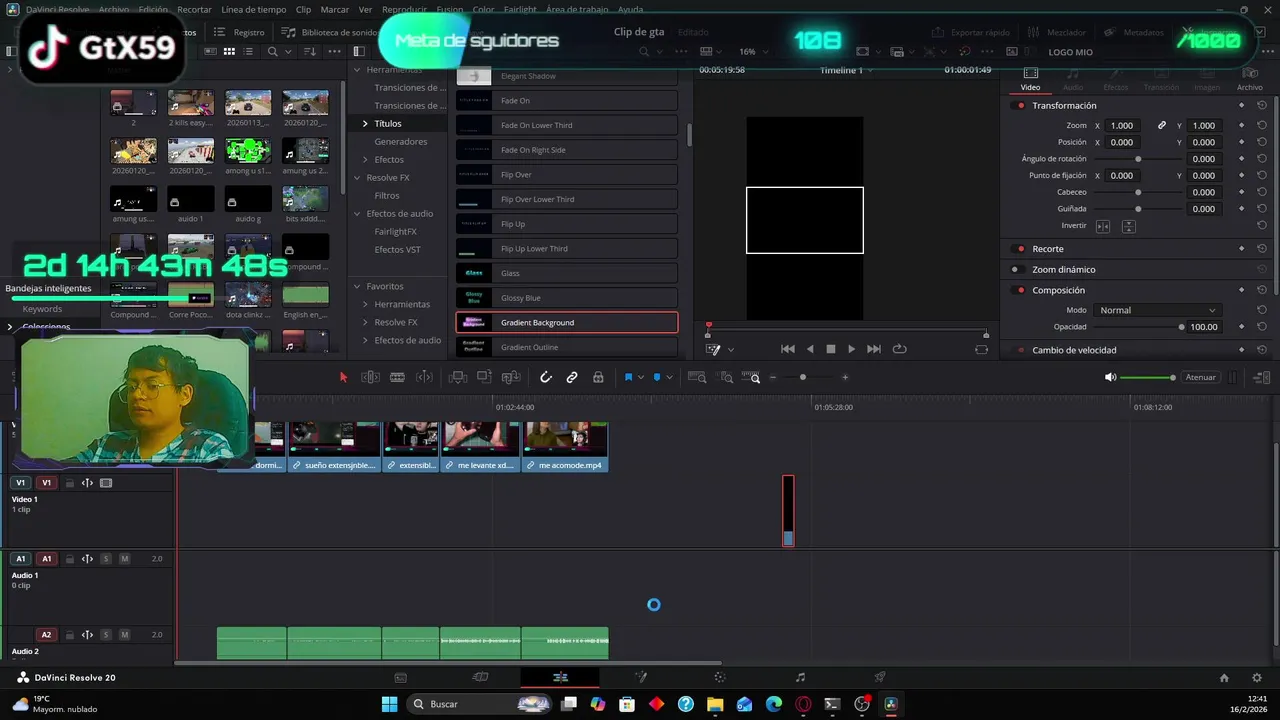
Task: Toggle the position lock padlock in toolbar
Action: click(598, 377)
